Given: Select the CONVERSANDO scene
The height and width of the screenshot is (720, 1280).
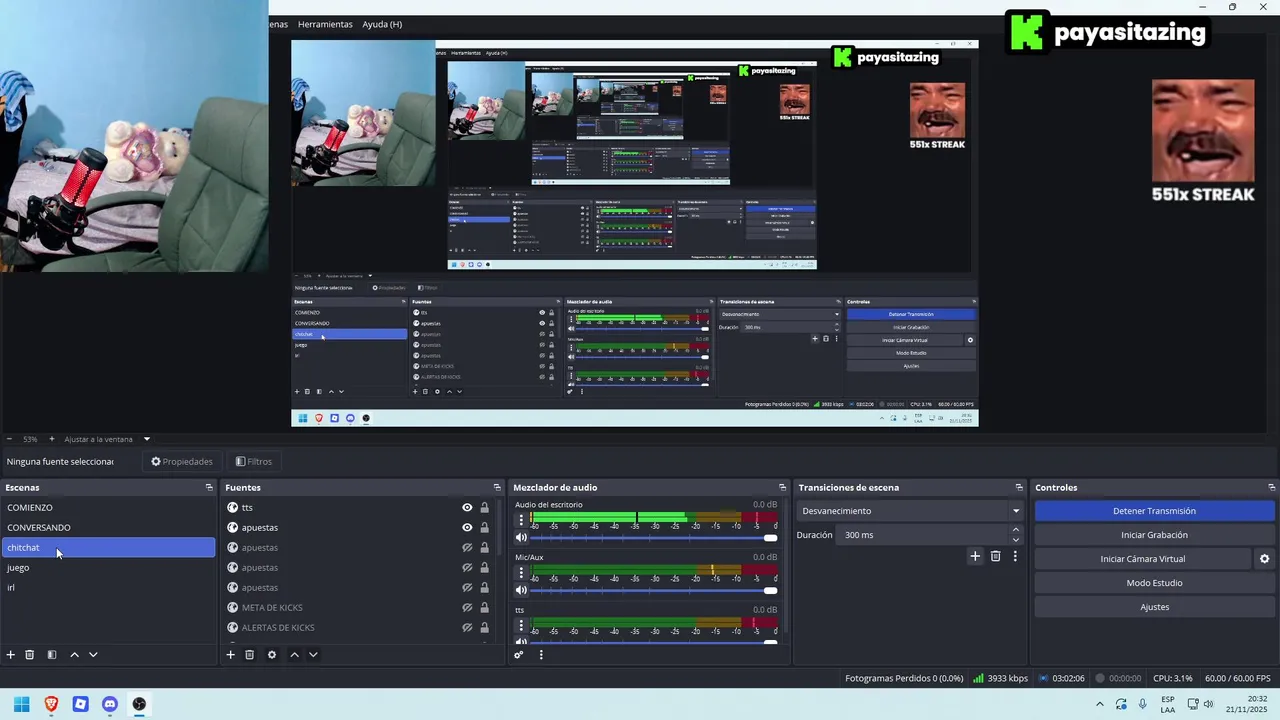Looking at the screenshot, I should pyautogui.click(x=108, y=527).
